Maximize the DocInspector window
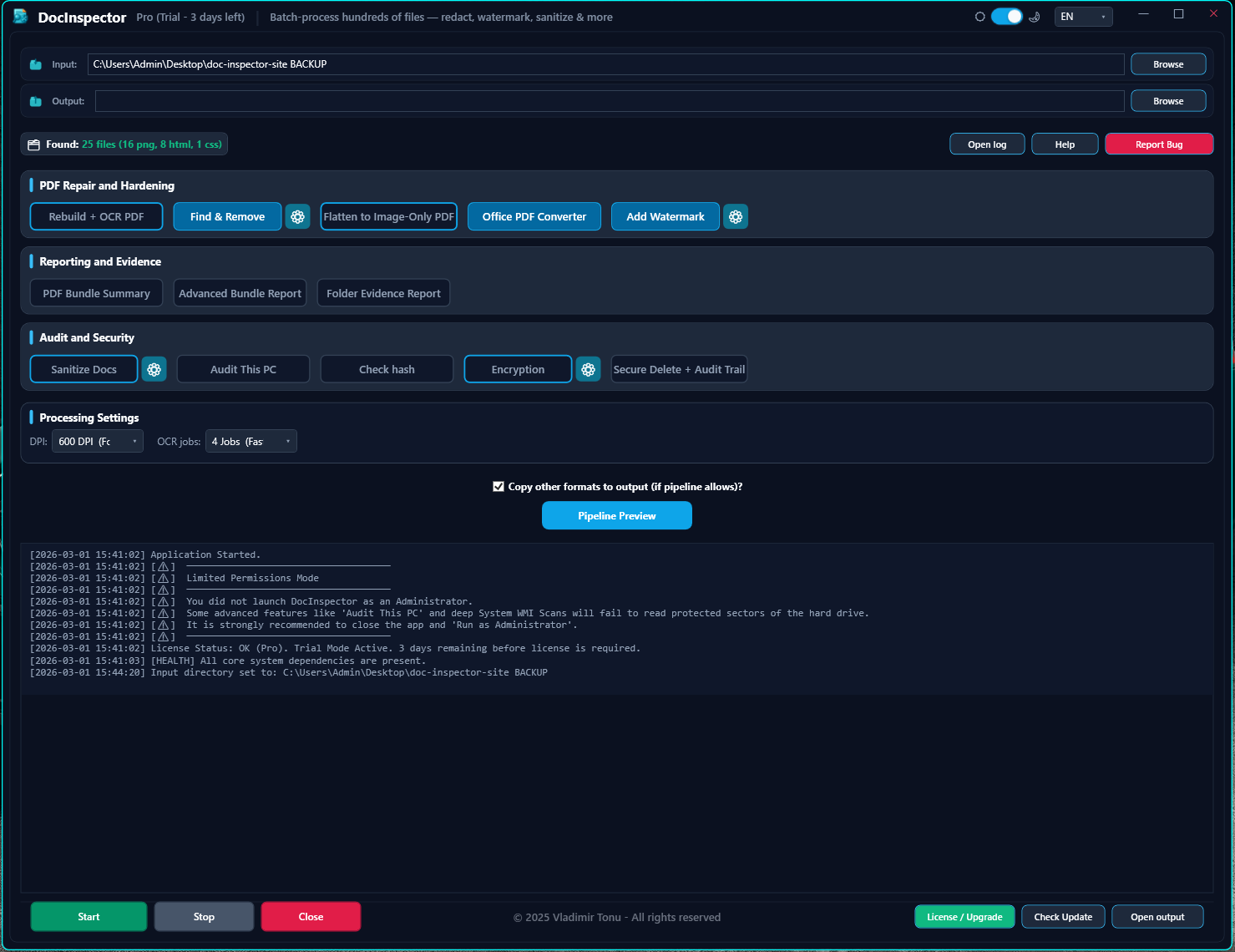Image resolution: width=1235 pixels, height=952 pixels. 1179,14
